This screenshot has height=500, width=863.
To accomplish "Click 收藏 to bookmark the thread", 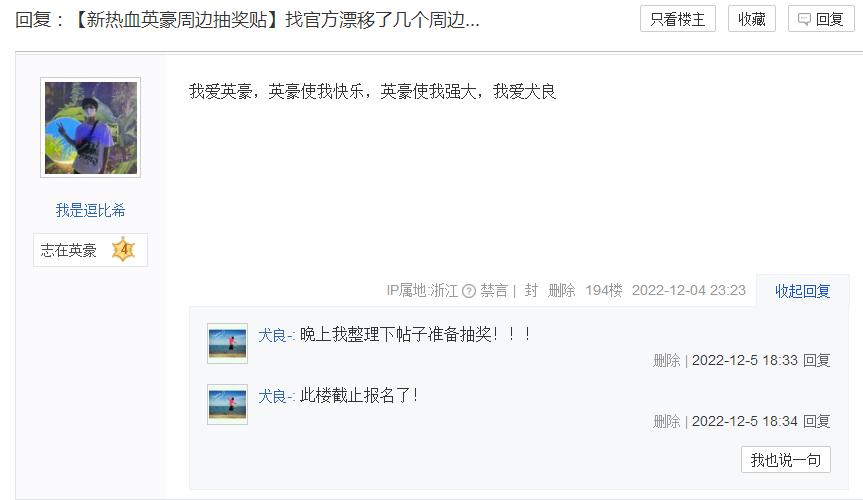I will tap(752, 19).
